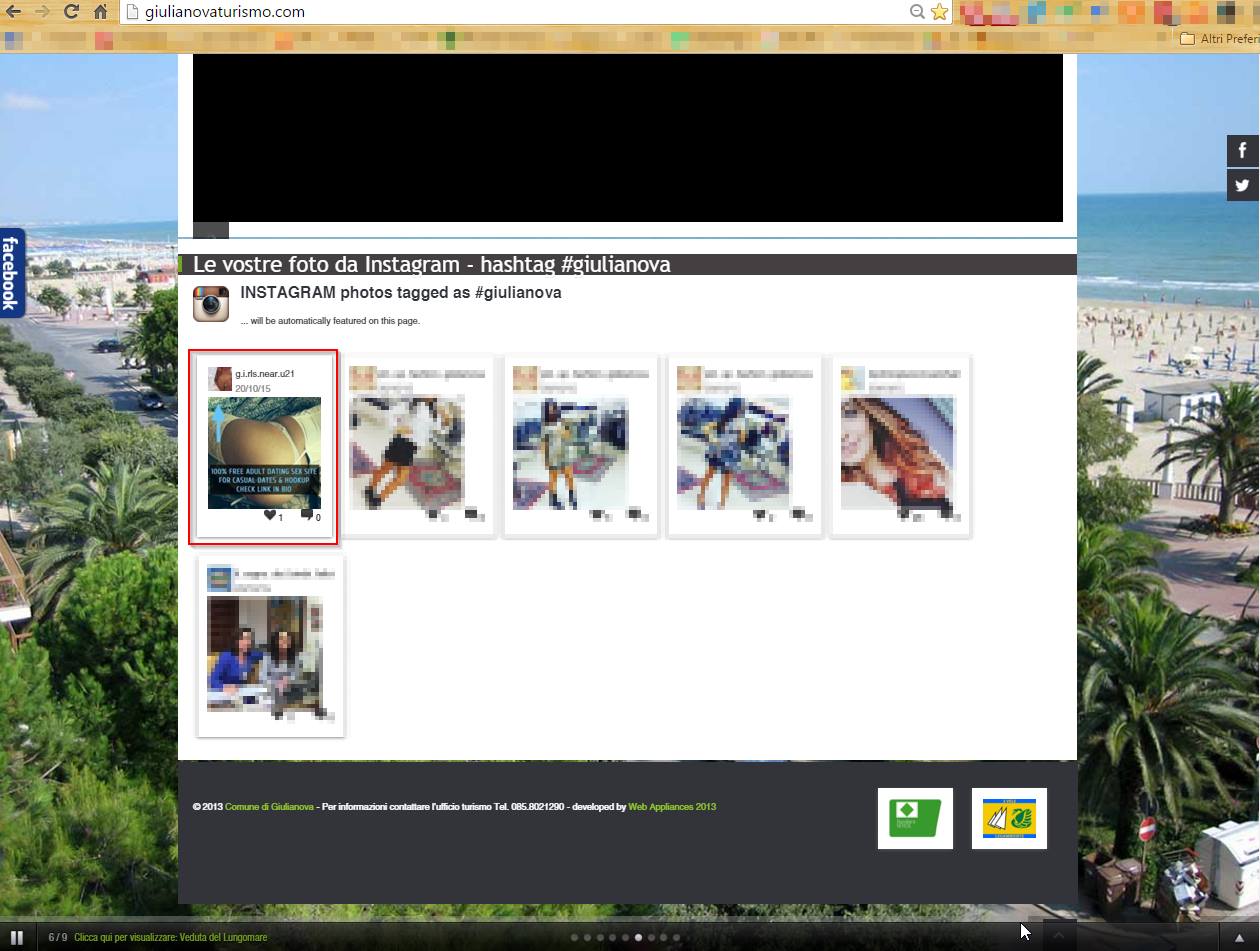Bookmark this page with the star
The height and width of the screenshot is (951, 1260).
click(939, 12)
